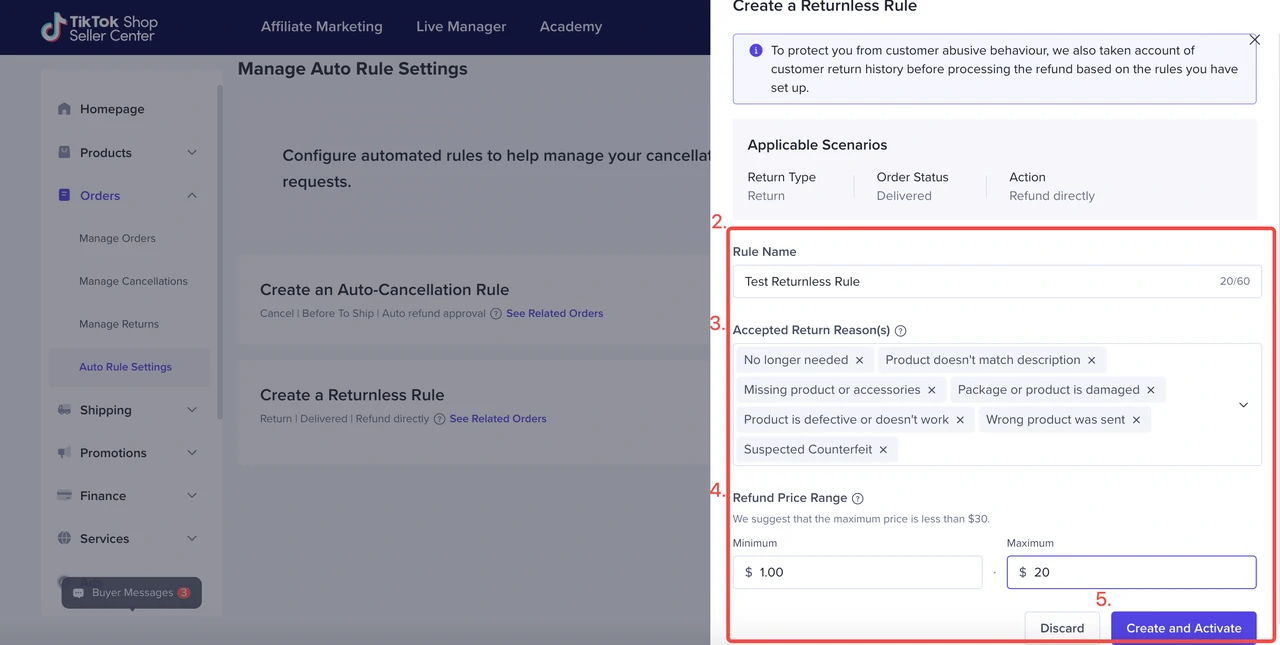Remove the 'Wrong product was sent' tag
Viewport: 1280px width, 645px height.
[x=1136, y=420]
